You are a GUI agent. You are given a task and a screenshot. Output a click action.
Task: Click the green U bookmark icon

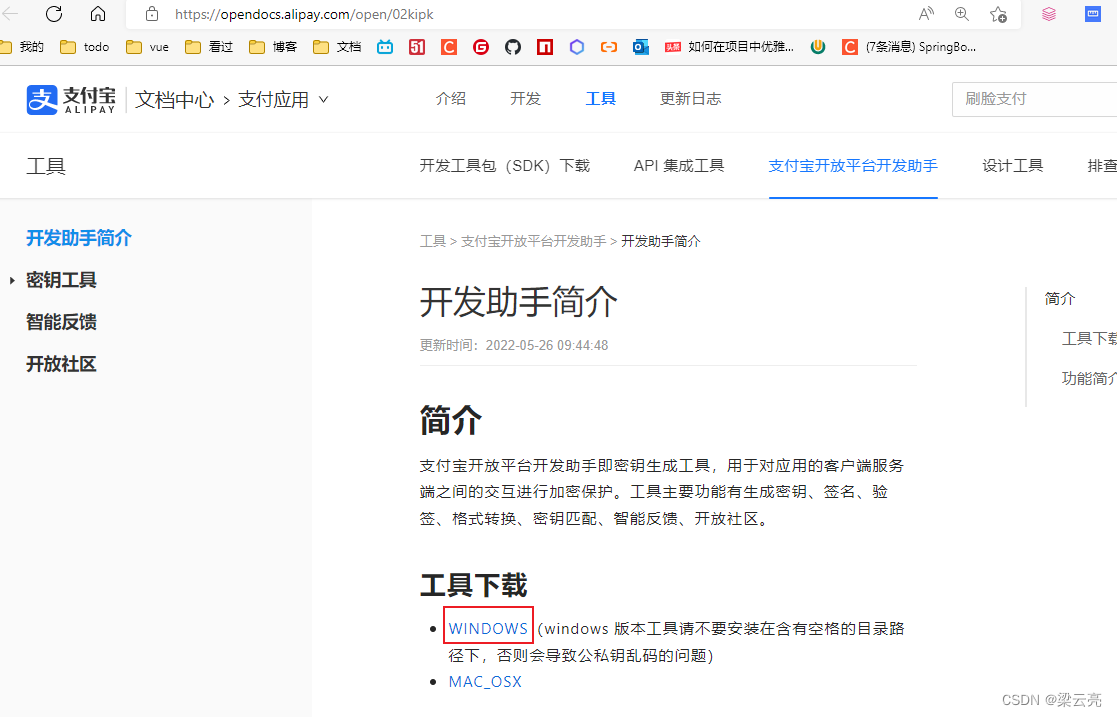pyautogui.click(x=818, y=47)
